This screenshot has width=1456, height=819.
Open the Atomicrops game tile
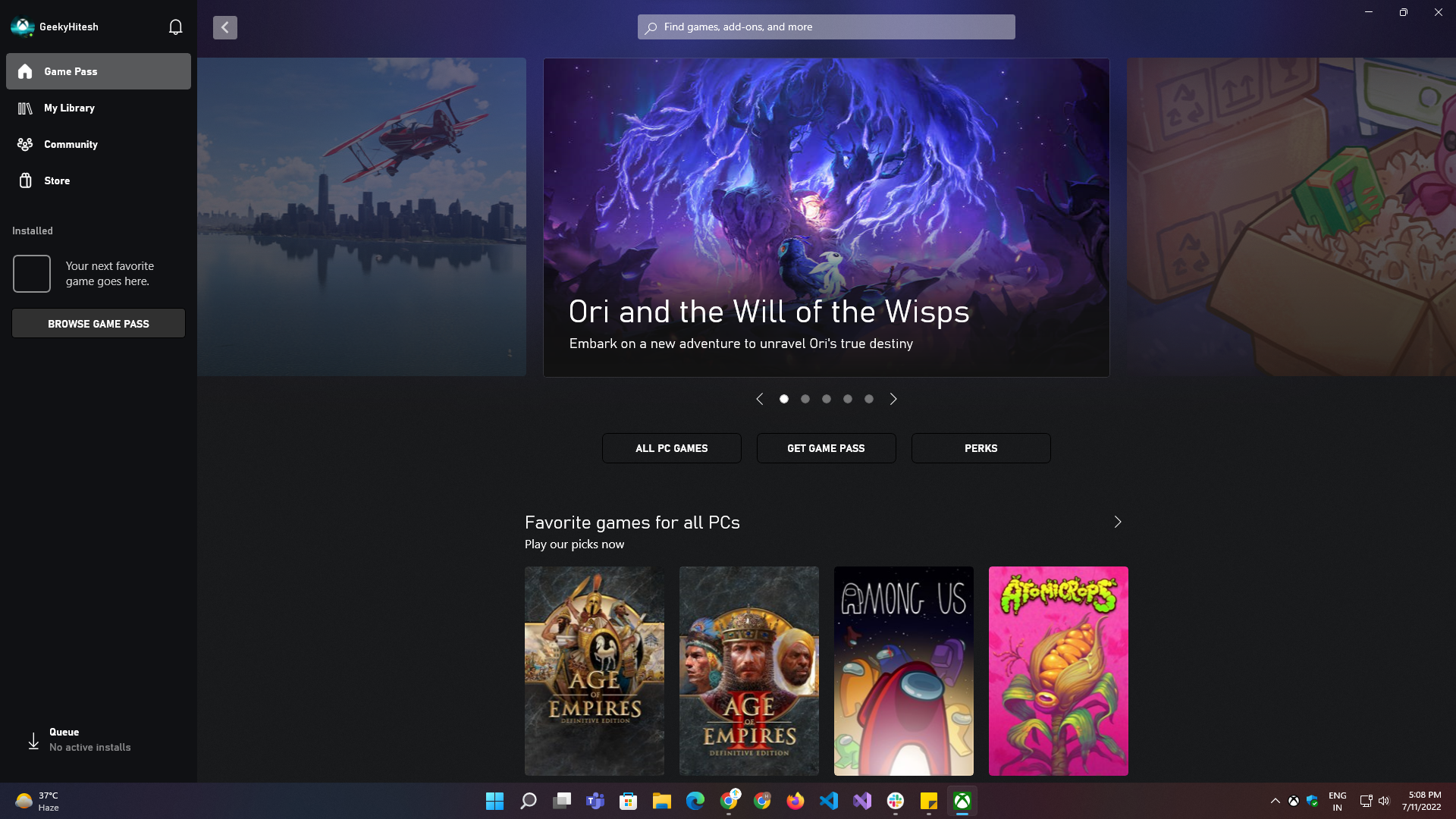pyautogui.click(x=1059, y=671)
